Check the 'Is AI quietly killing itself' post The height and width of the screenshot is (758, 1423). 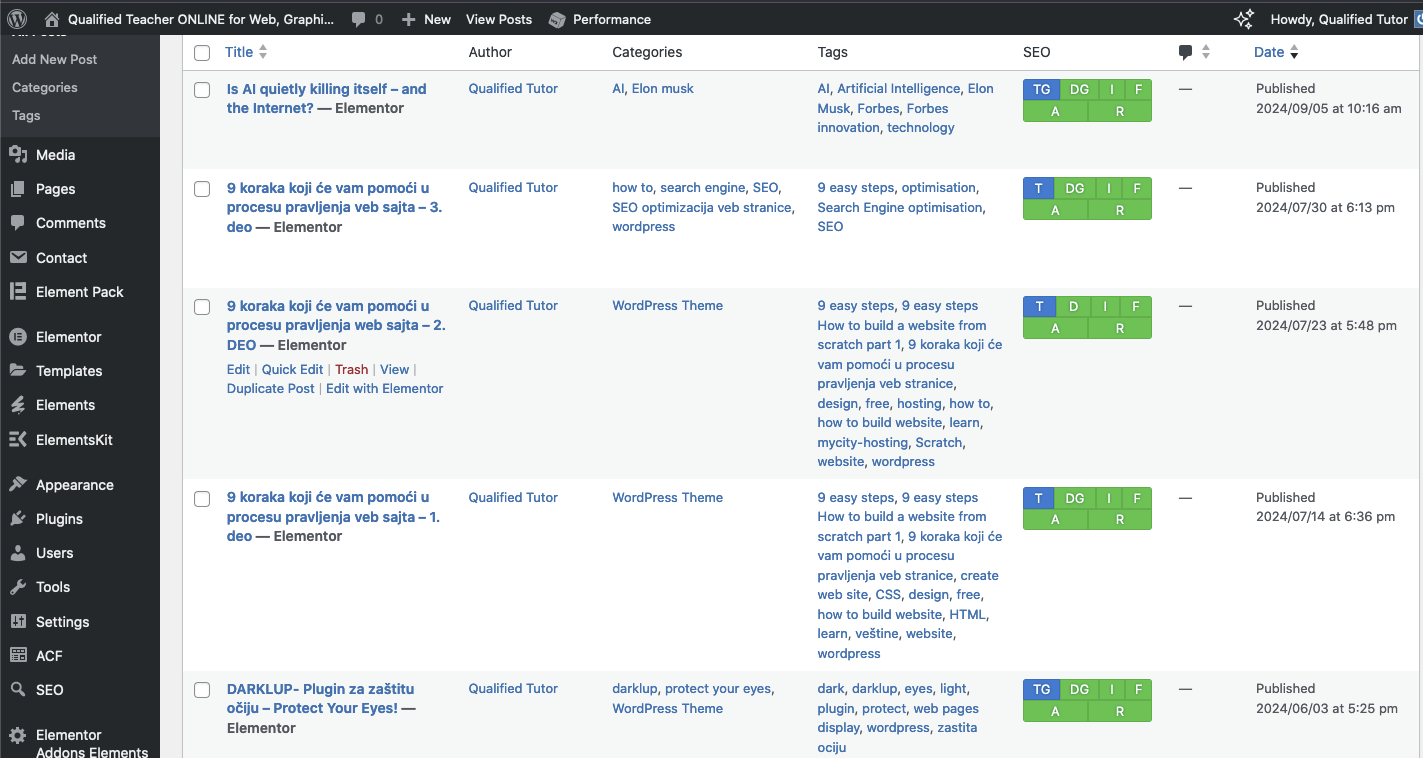202,90
